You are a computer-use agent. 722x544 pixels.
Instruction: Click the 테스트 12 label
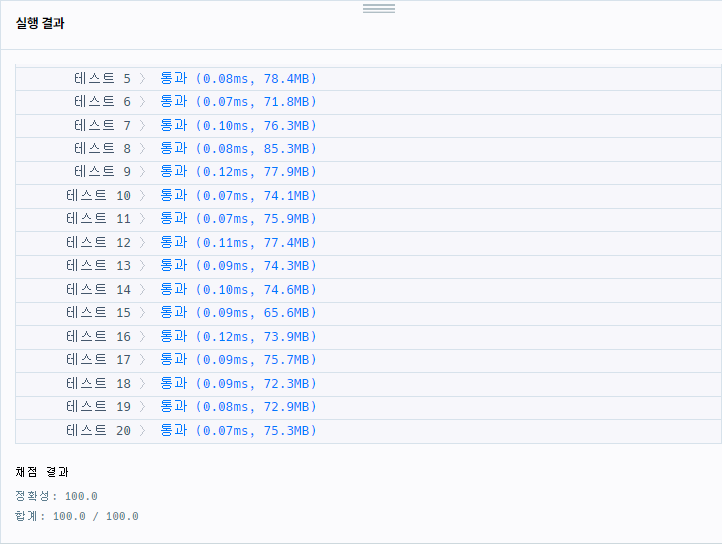pos(99,243)
